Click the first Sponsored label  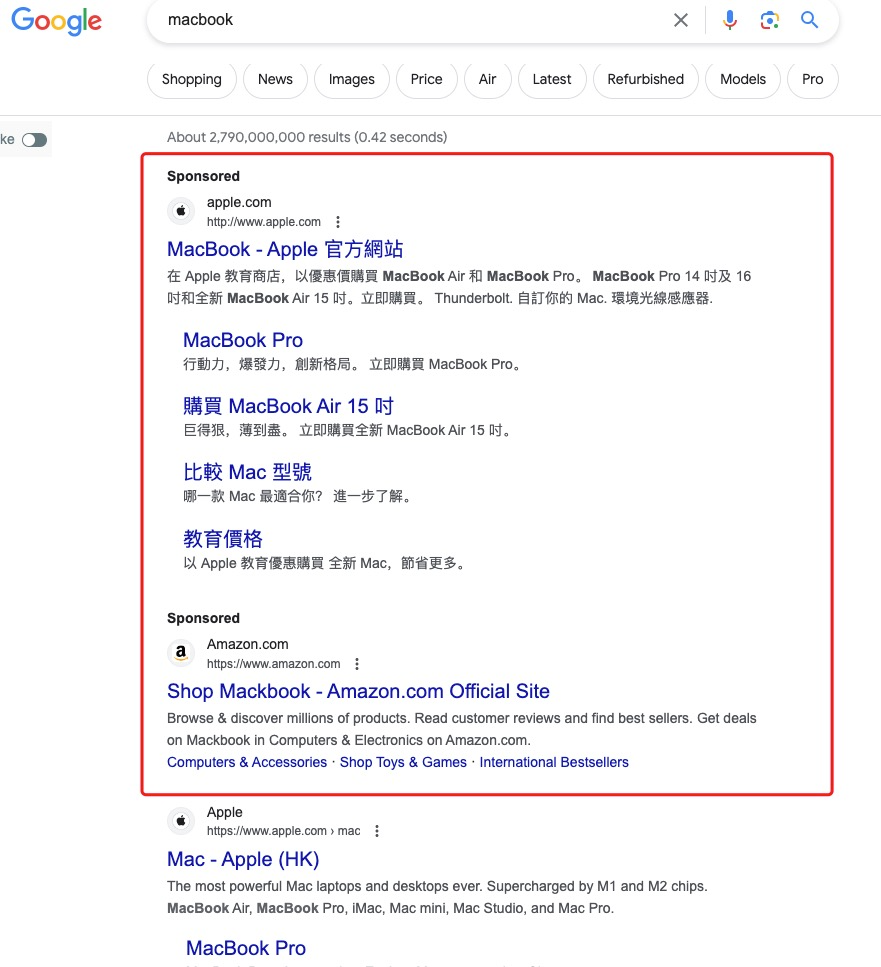203,176
